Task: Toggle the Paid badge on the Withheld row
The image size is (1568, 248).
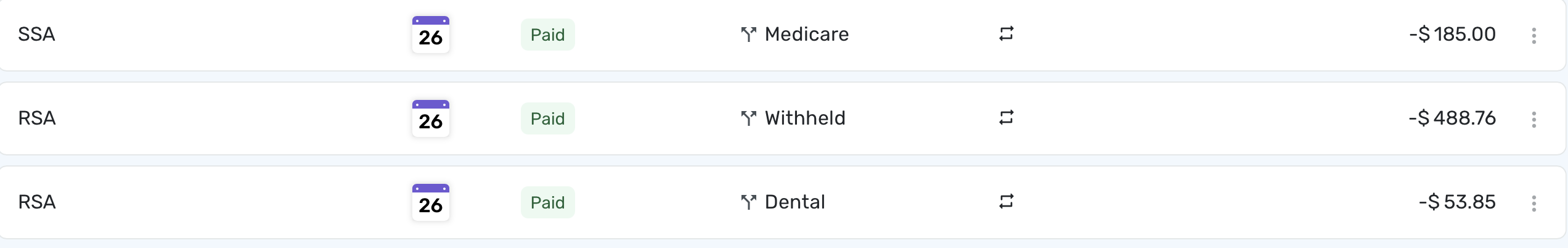Action: (x=547, y=118)
